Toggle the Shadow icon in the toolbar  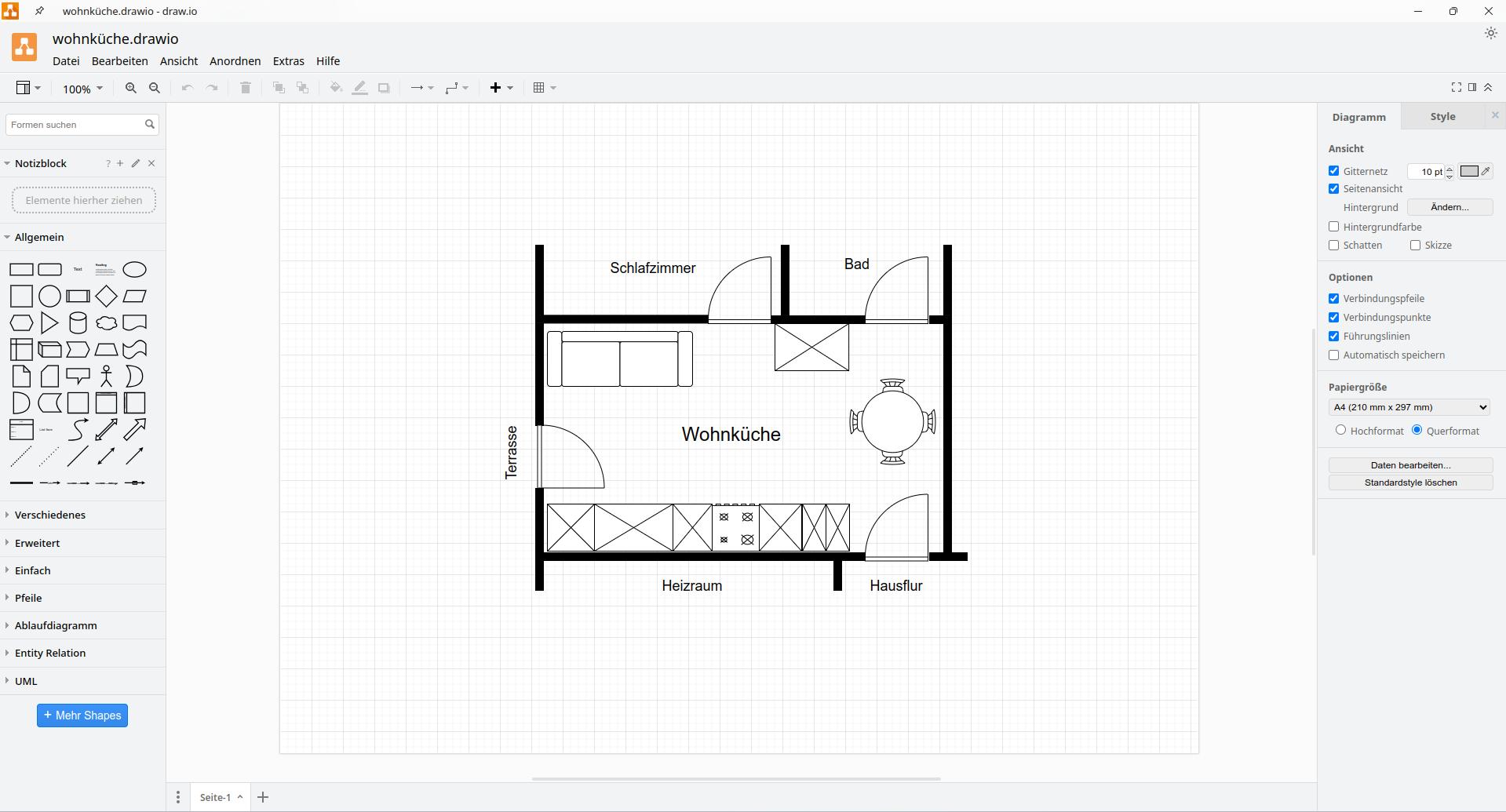click(x=384, y=87)
